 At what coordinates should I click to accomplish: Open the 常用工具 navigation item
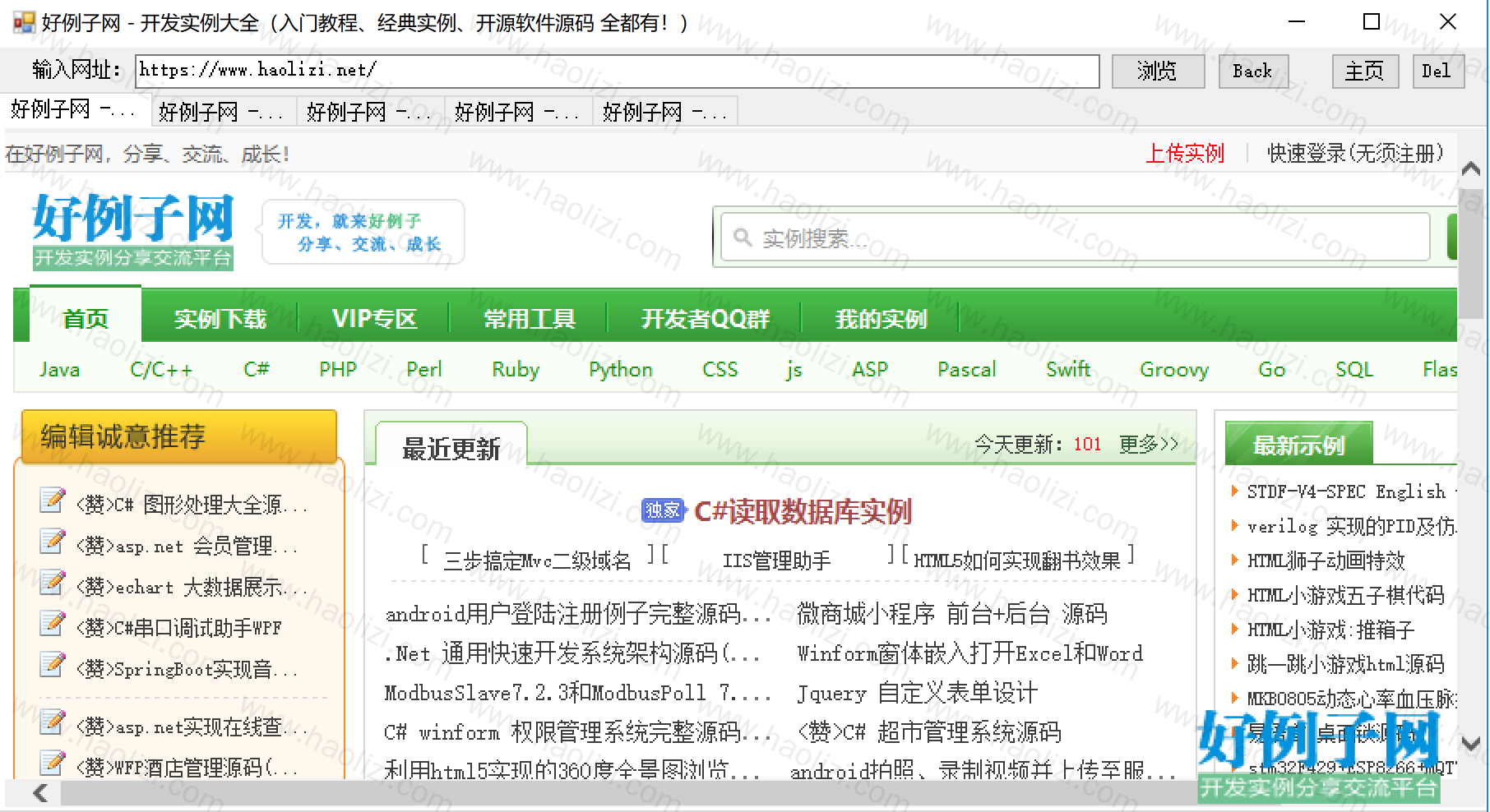530,318
